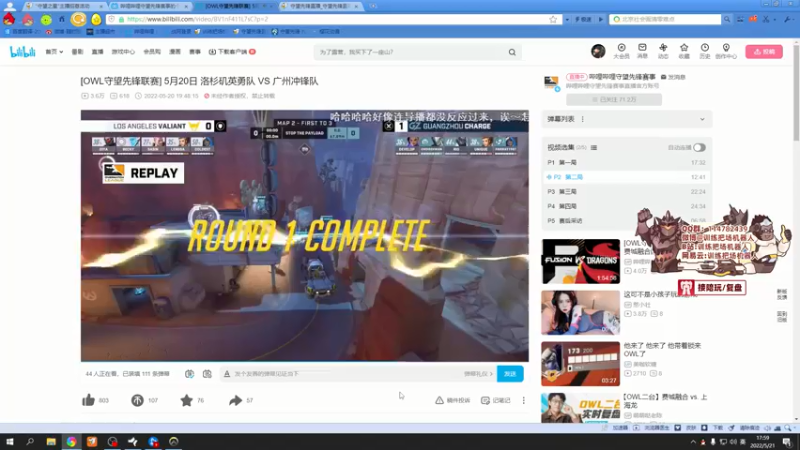Image resolution: width=800 pixels, height=450 pixels.
Task: Toggle the 自动连播 autoplay switch
Action: coord(699,147)
